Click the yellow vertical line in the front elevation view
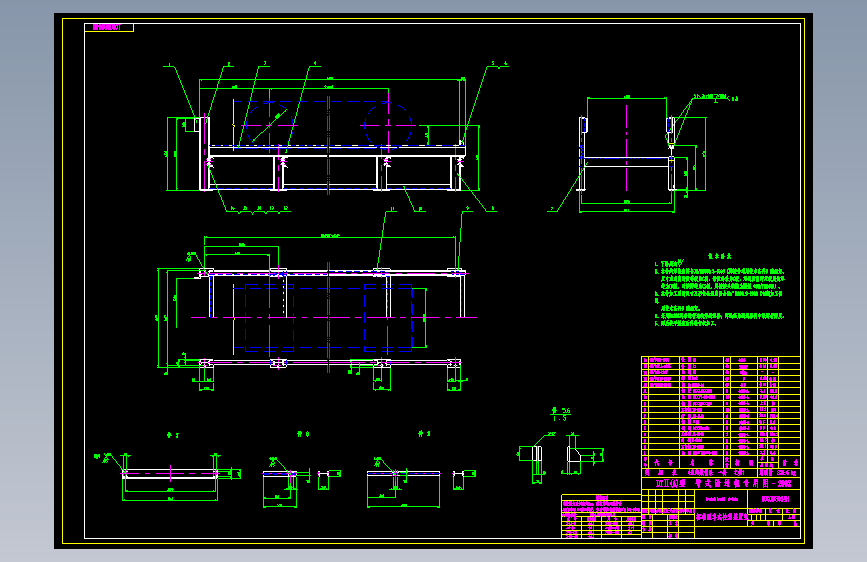Image resolution: width=867 pixels, height=562 pixels. point(233,124)
